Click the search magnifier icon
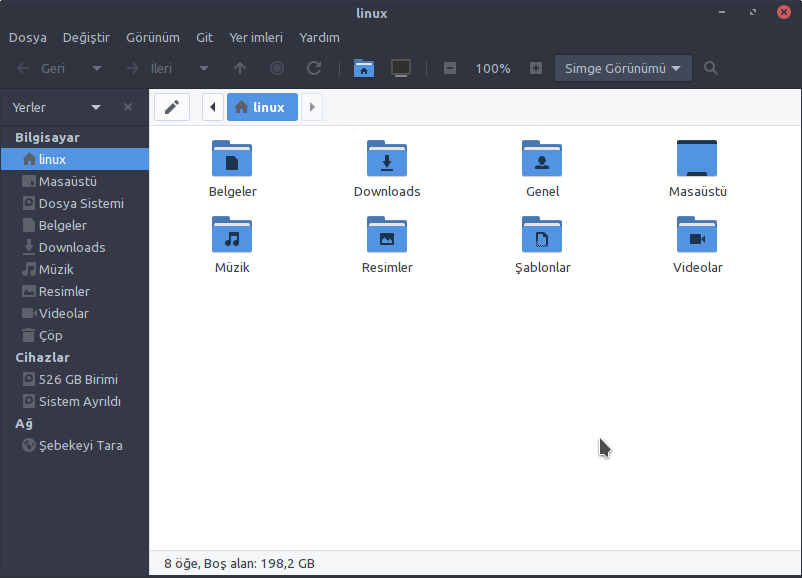The width and height of the screenshot is (802, 578). pyautogui.click(x=711, y=68)
